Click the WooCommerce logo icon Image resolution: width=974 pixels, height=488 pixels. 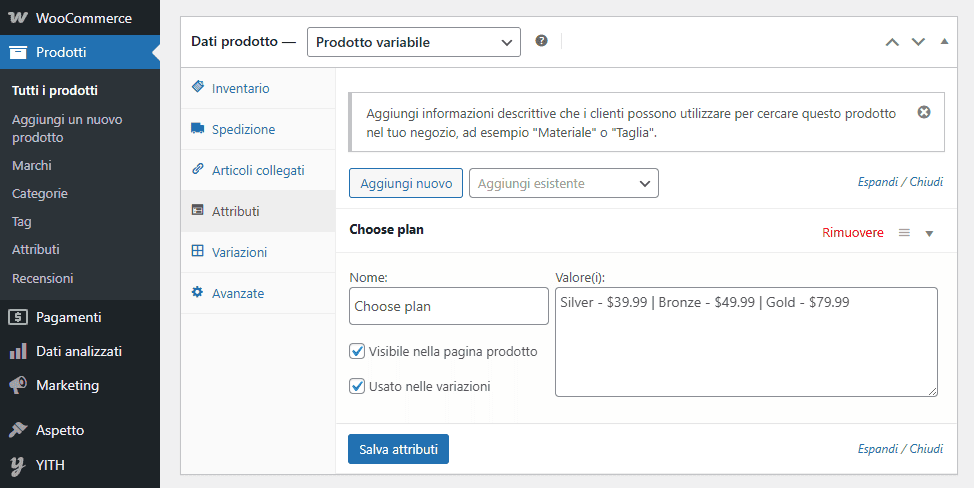tap(18, 18)
